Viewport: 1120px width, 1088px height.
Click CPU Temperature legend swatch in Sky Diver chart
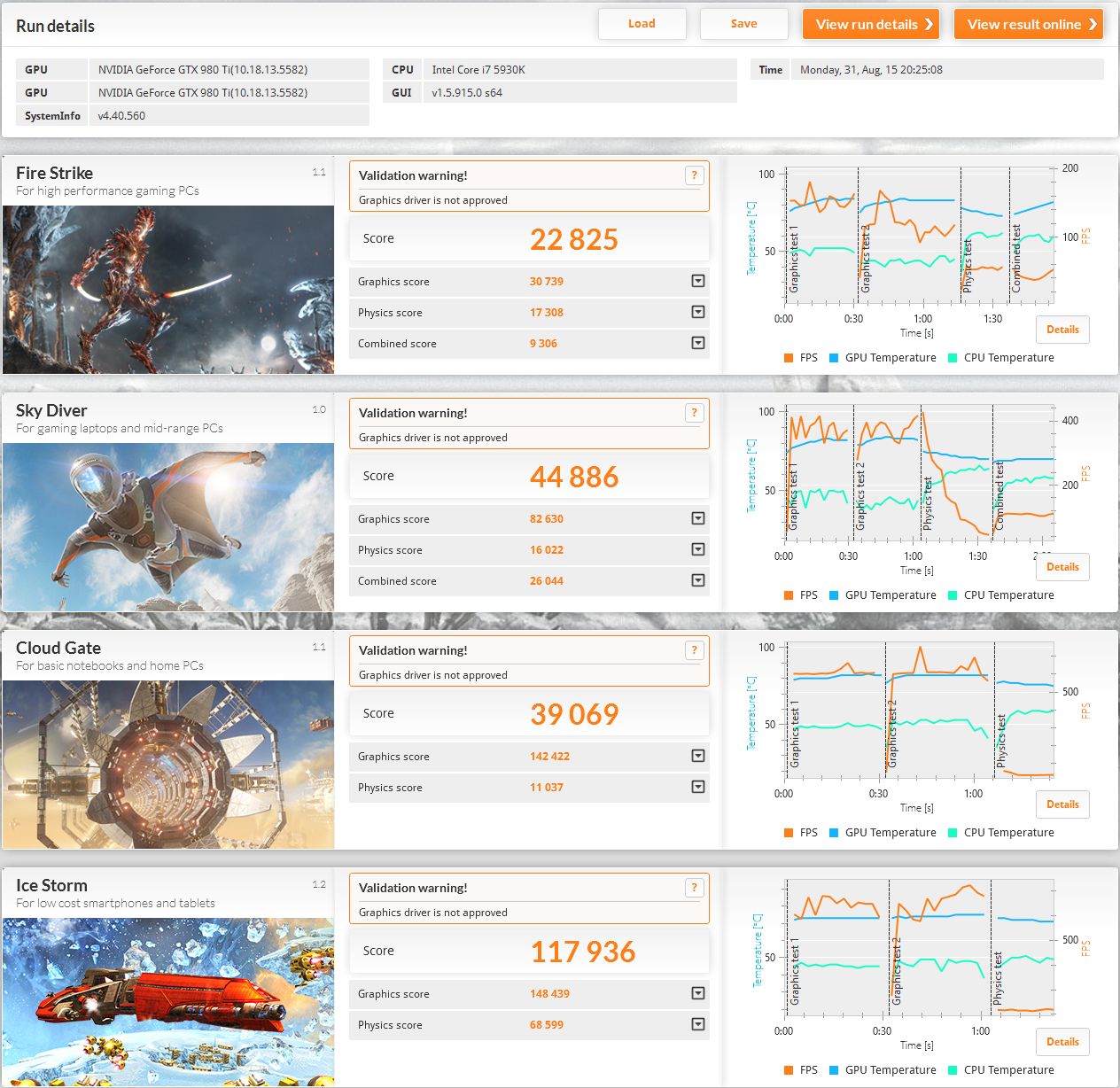(x=953, y=595)
